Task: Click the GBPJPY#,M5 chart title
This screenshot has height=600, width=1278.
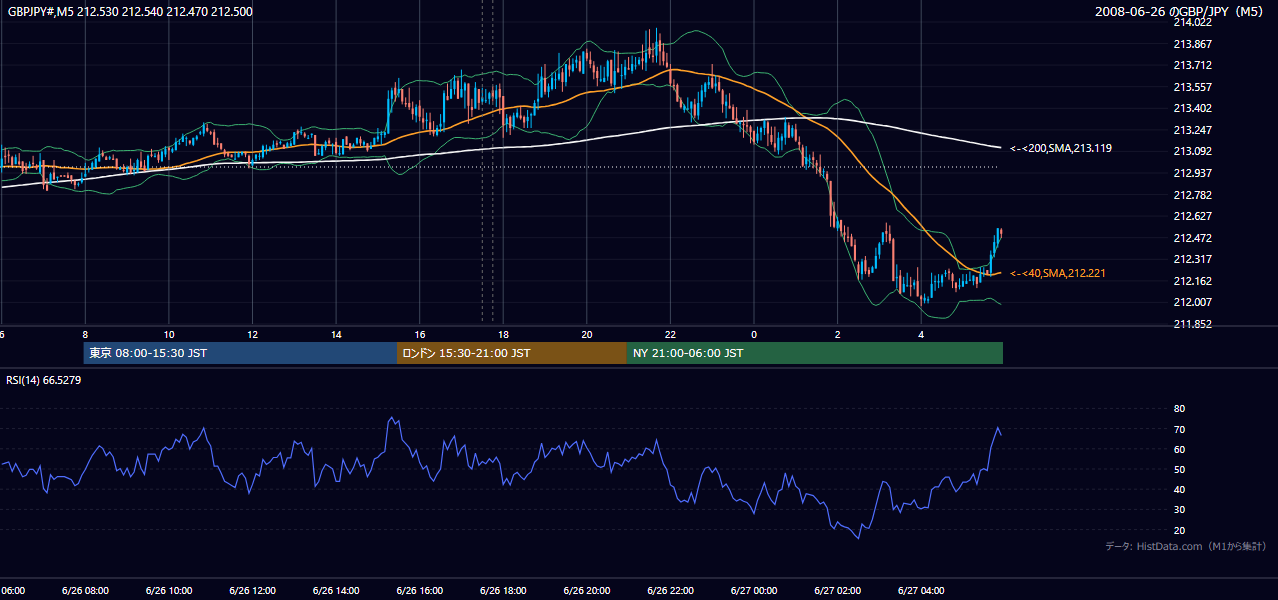Action: [129, 11]
